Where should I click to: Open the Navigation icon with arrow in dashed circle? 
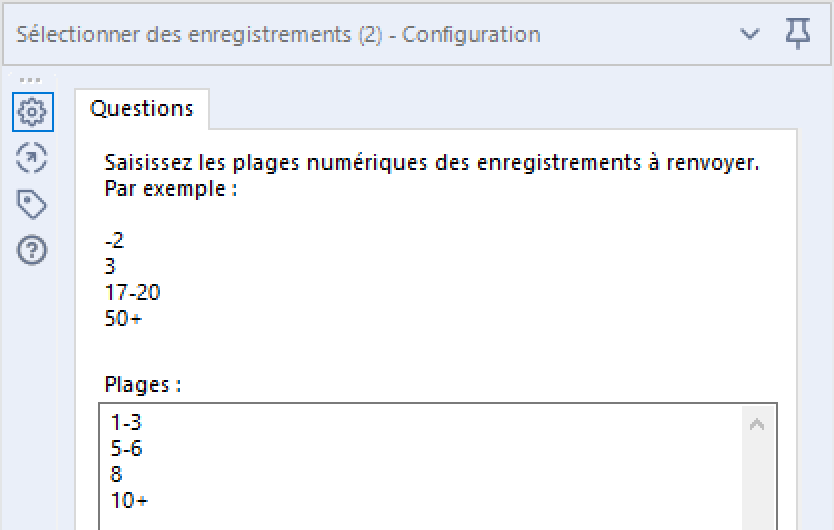(x=32, y=158)
